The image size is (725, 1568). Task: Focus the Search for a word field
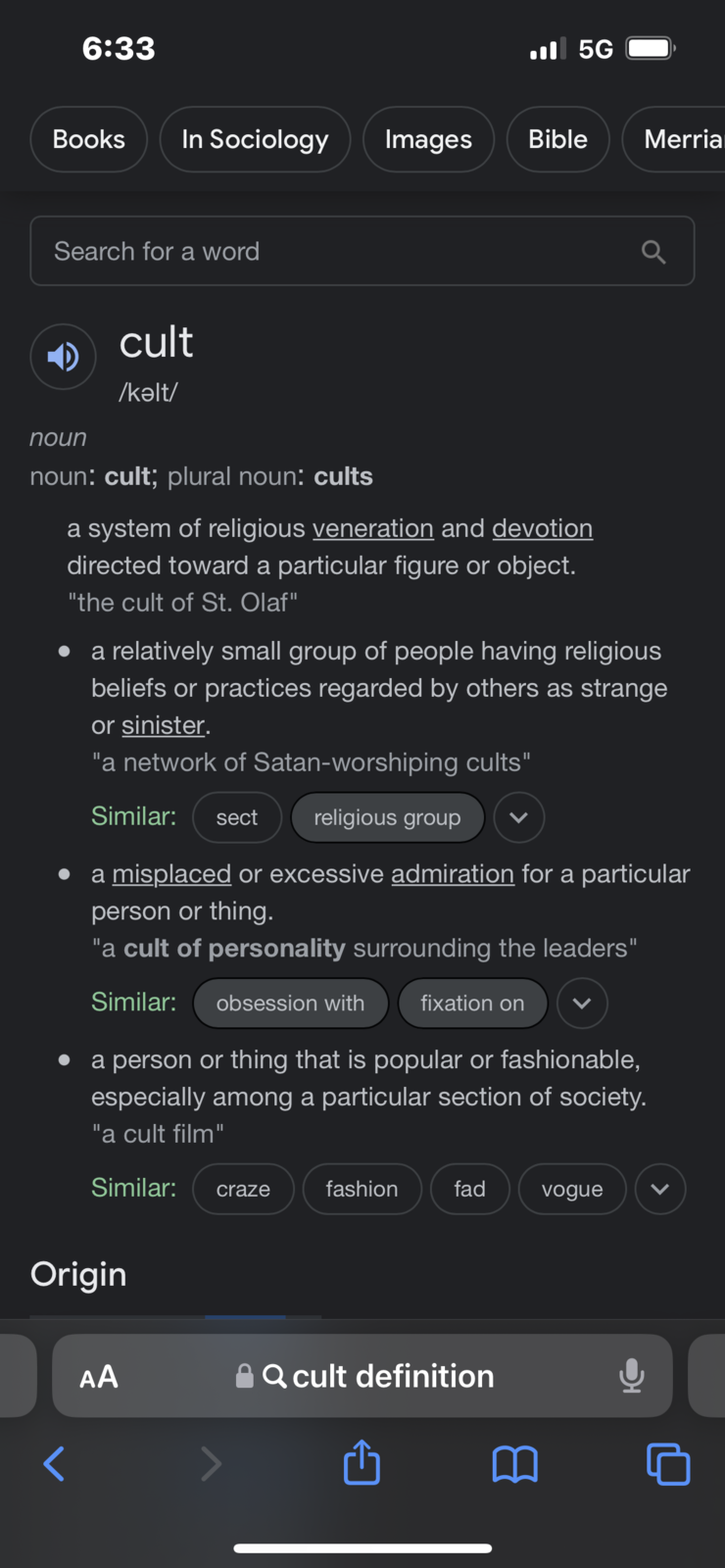point(362,251)
